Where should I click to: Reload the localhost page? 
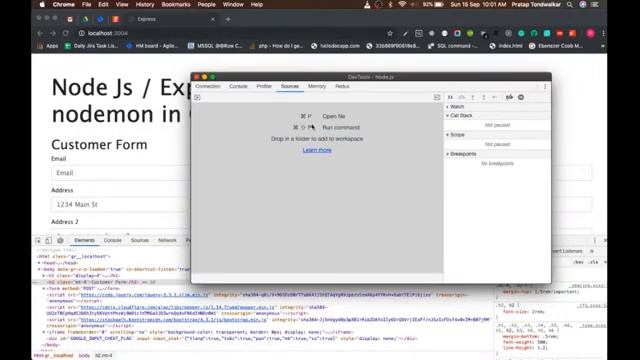click(66, 33)
